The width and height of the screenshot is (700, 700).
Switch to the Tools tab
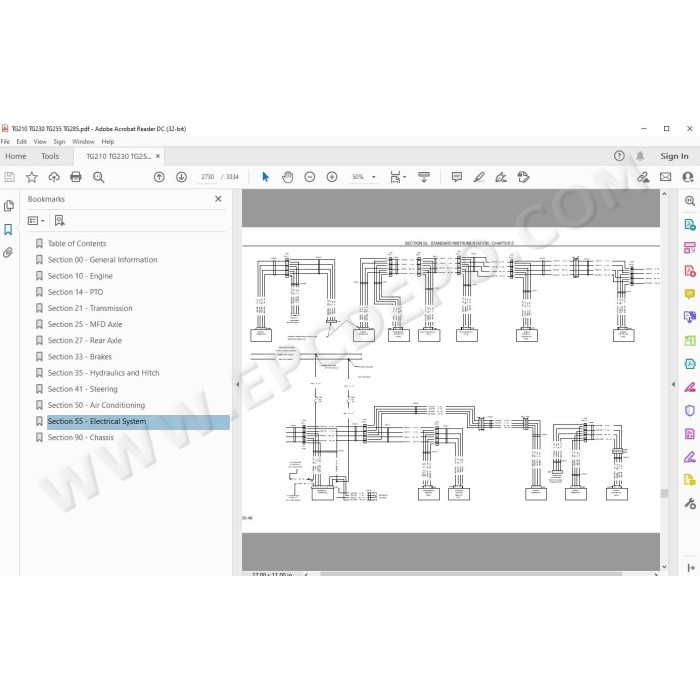pos(50,156)
